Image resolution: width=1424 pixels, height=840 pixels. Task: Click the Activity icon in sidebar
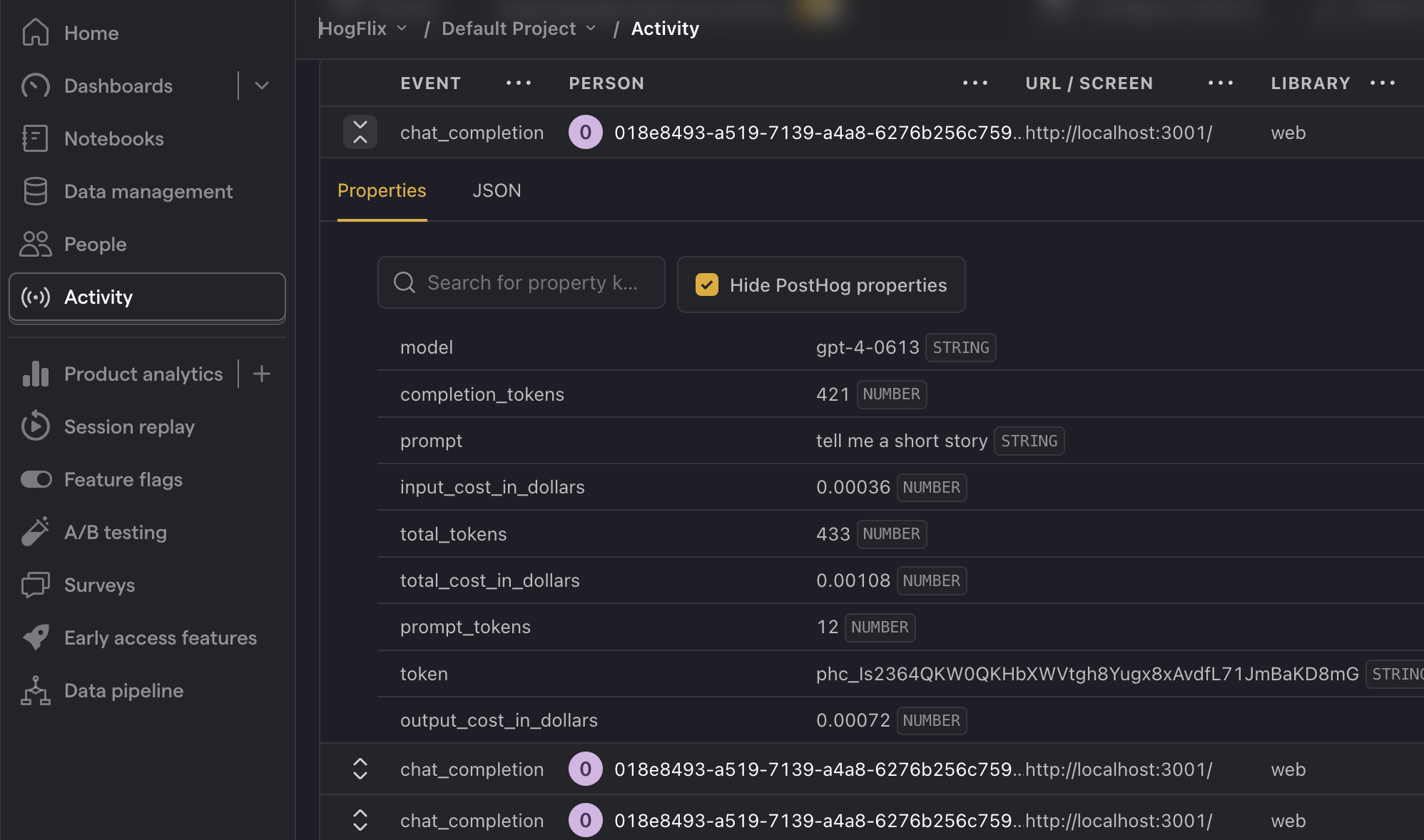coord(35,296)
